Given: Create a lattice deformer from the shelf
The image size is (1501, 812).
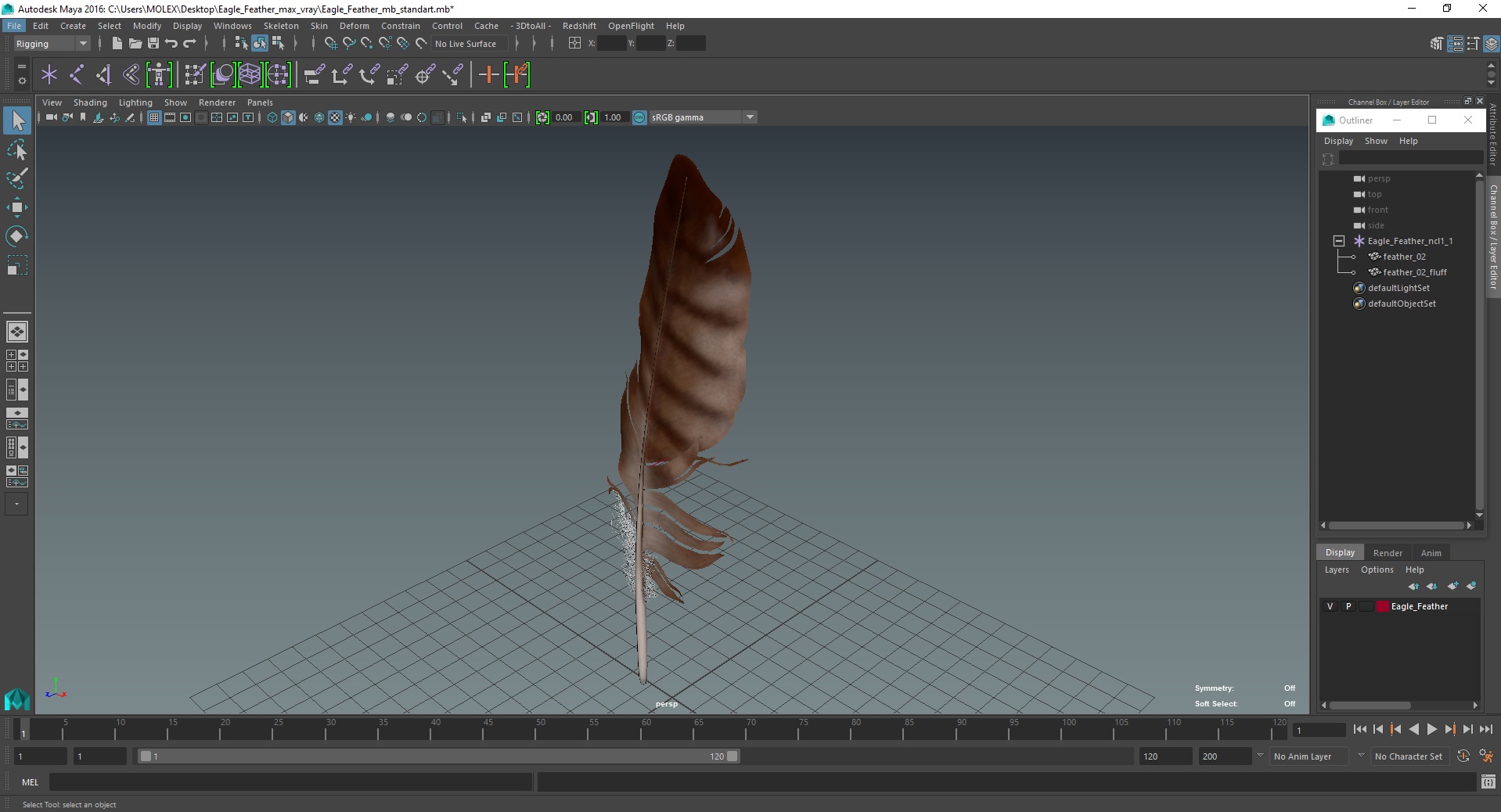Looking at the screenshot, I should tap(250, 75).
